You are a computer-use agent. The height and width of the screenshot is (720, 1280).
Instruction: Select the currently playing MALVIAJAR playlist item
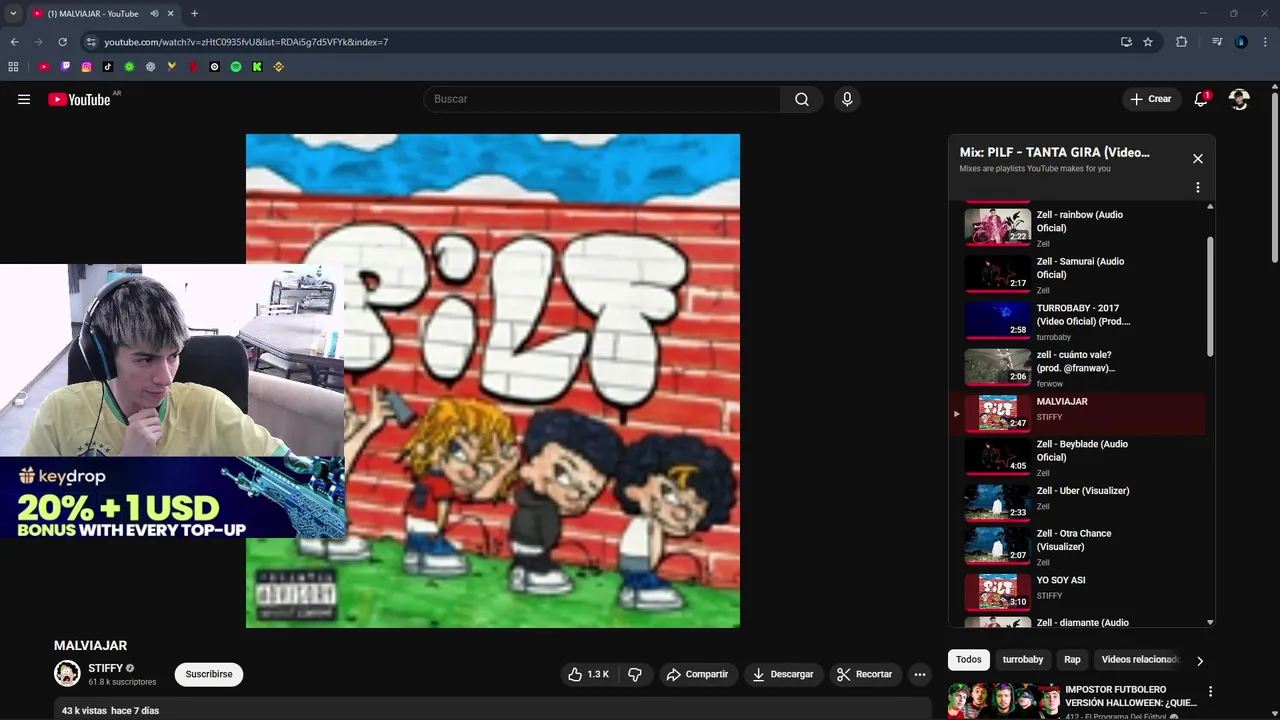pyautogui.click(x=1078, y=413)
